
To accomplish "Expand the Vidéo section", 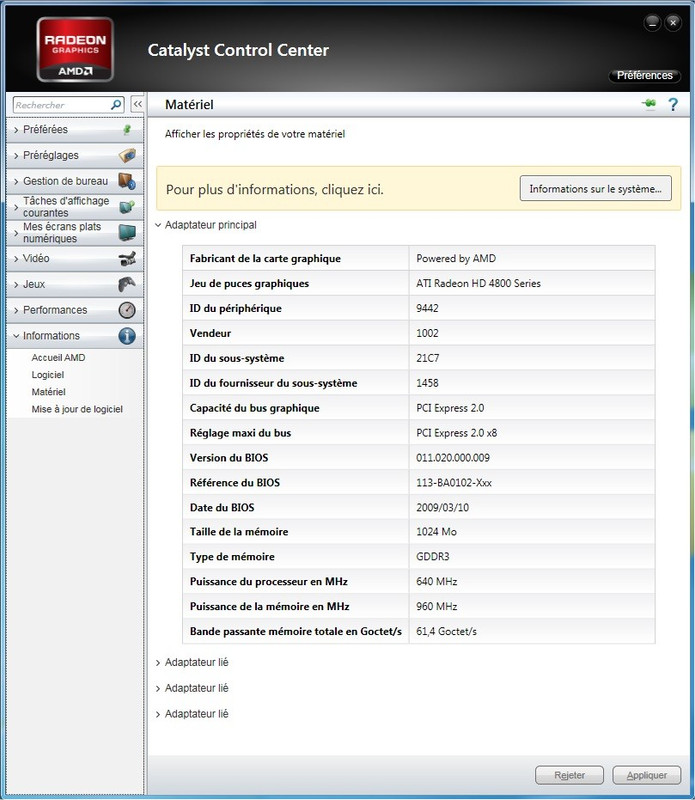I will pos(75,258).
